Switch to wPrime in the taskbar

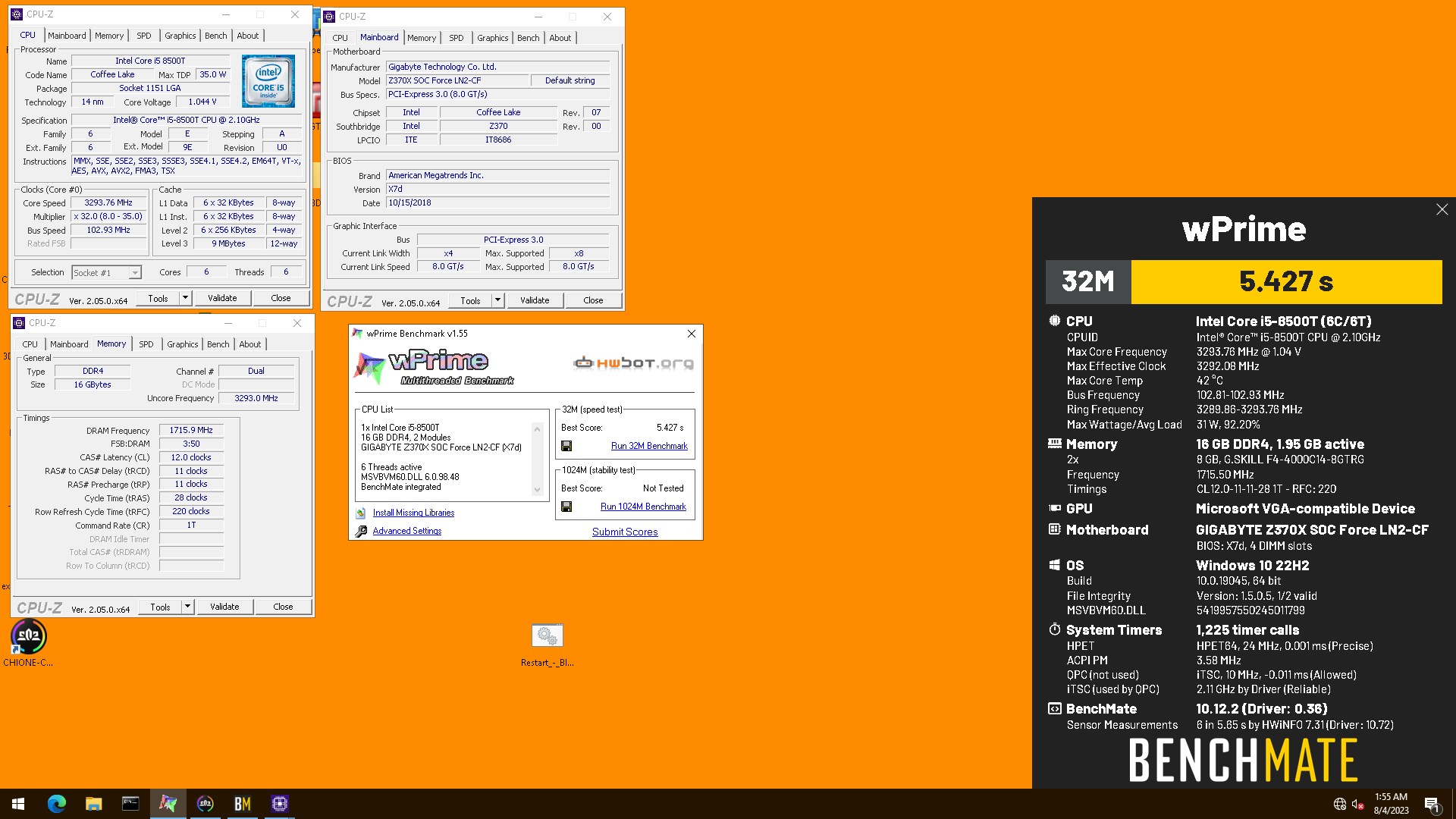168,804
